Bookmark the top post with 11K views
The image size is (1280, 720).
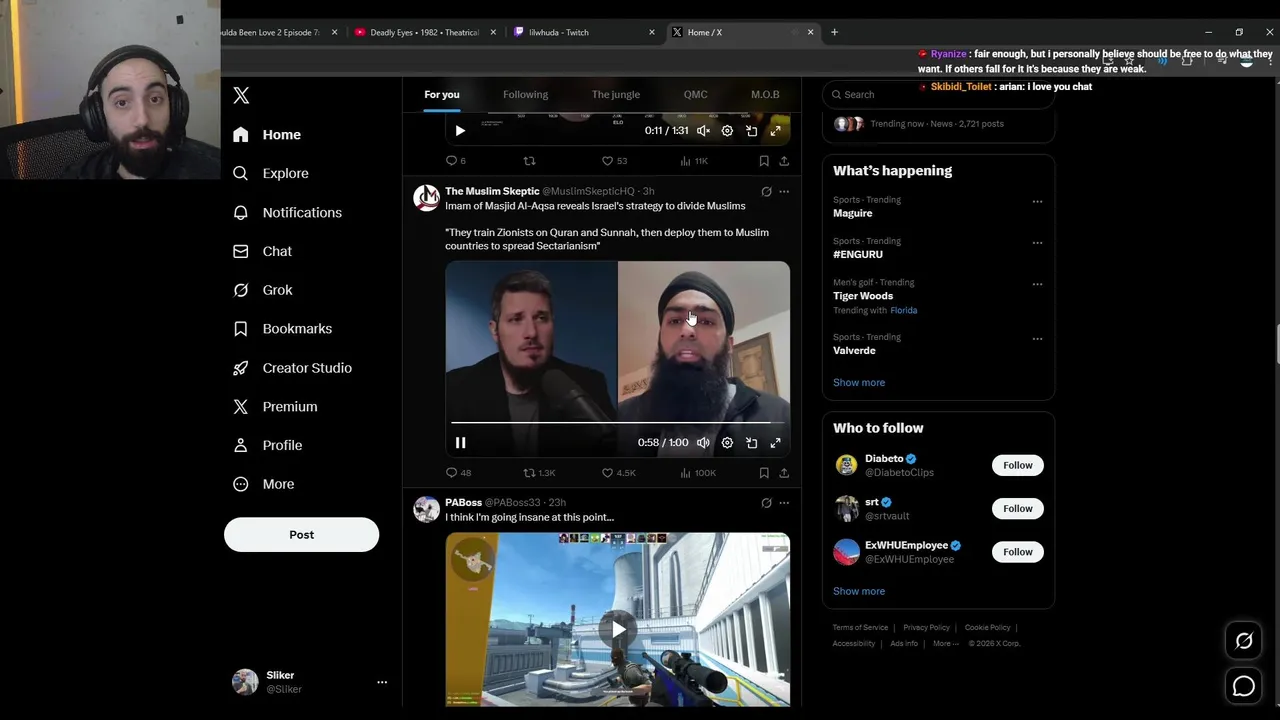click(x=764, y=160)
